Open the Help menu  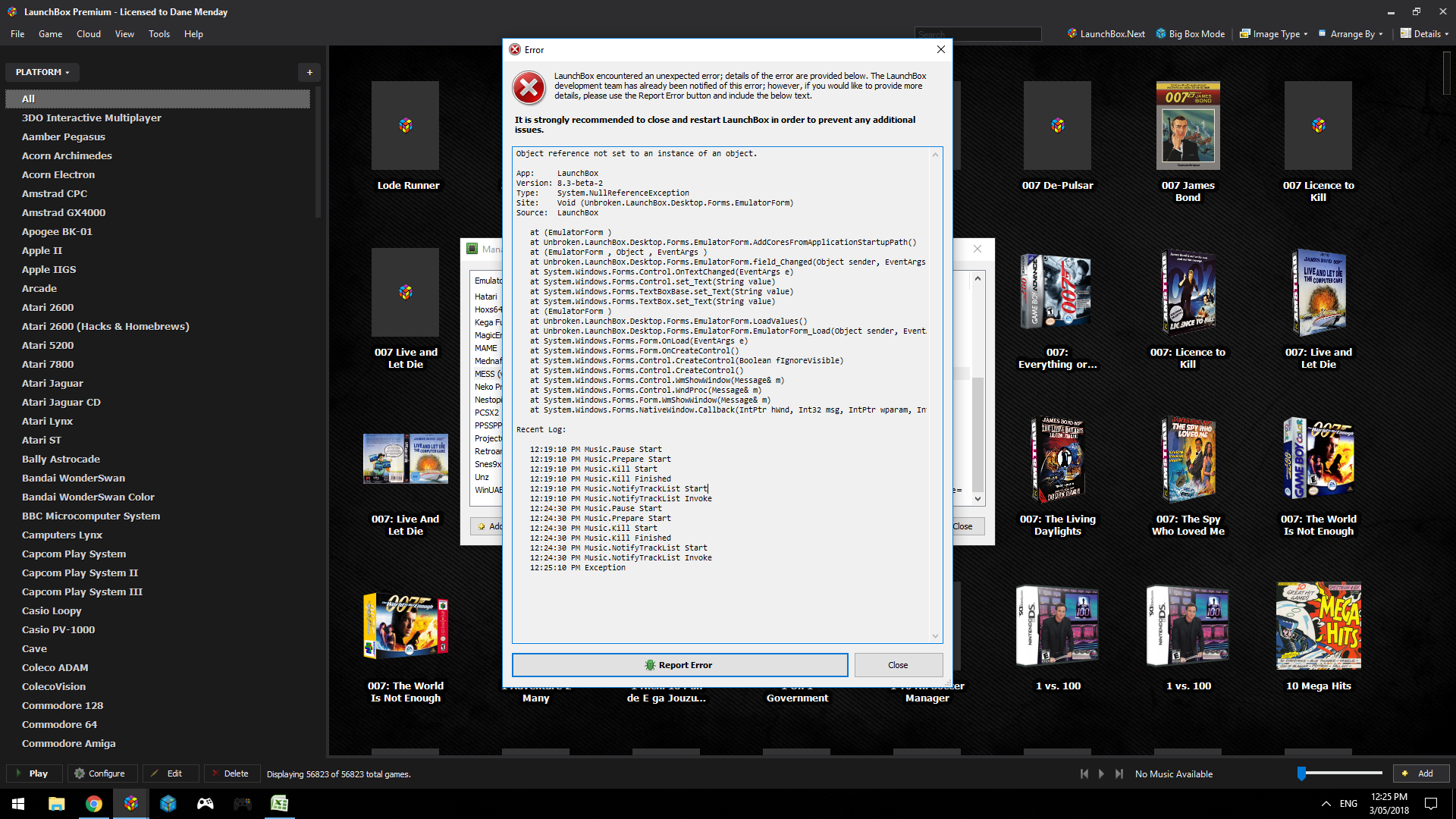(193, 34)
